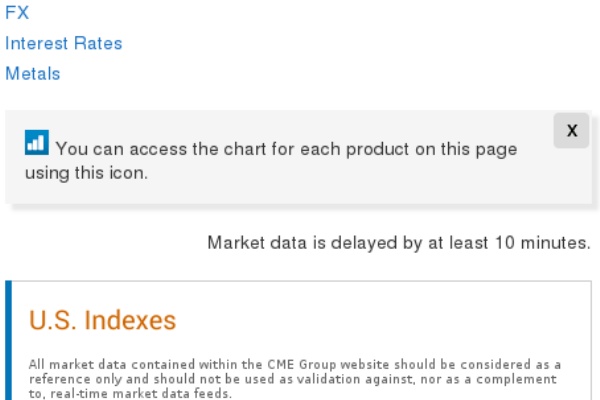Image resolution: width=600 pixels, height=400 pixels.
Task: Click the blue bar chart icon
Action: 36,143
